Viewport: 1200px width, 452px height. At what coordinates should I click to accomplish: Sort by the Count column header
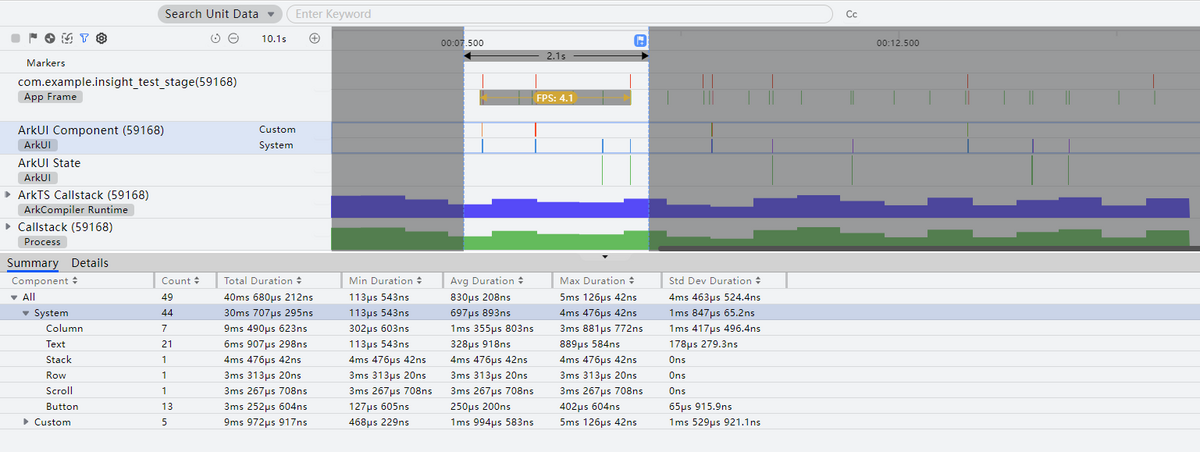180,281
